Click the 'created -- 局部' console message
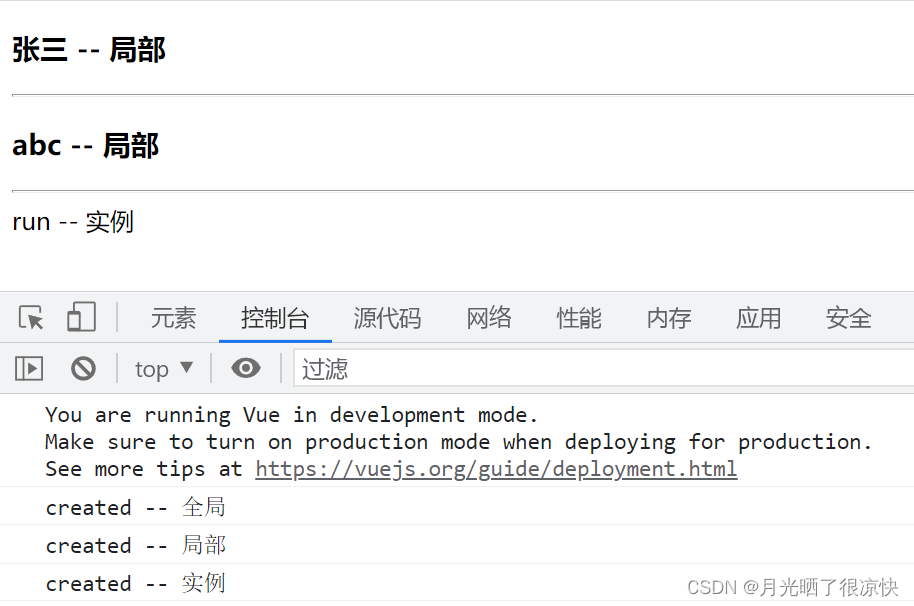 pos(135,545)
